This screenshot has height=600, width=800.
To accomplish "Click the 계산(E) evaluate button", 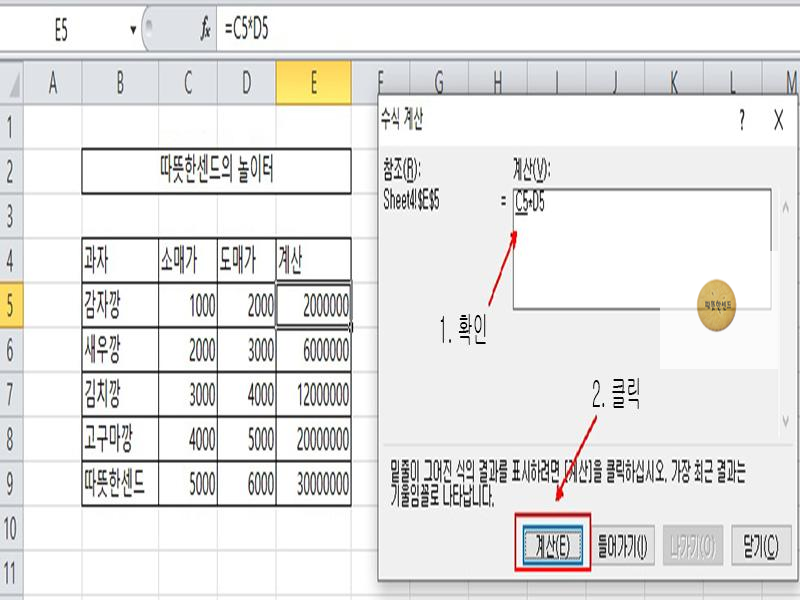I will (553, 547).
